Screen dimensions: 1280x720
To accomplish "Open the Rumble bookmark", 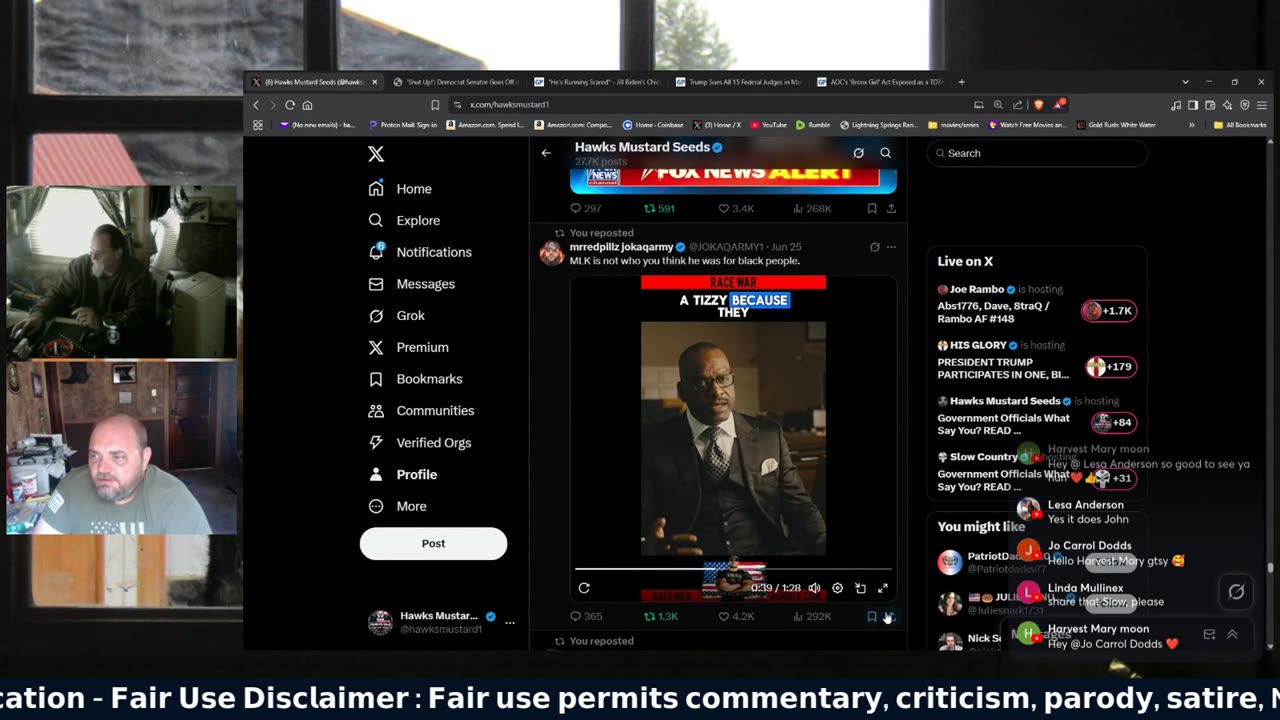I will (813, 125).
